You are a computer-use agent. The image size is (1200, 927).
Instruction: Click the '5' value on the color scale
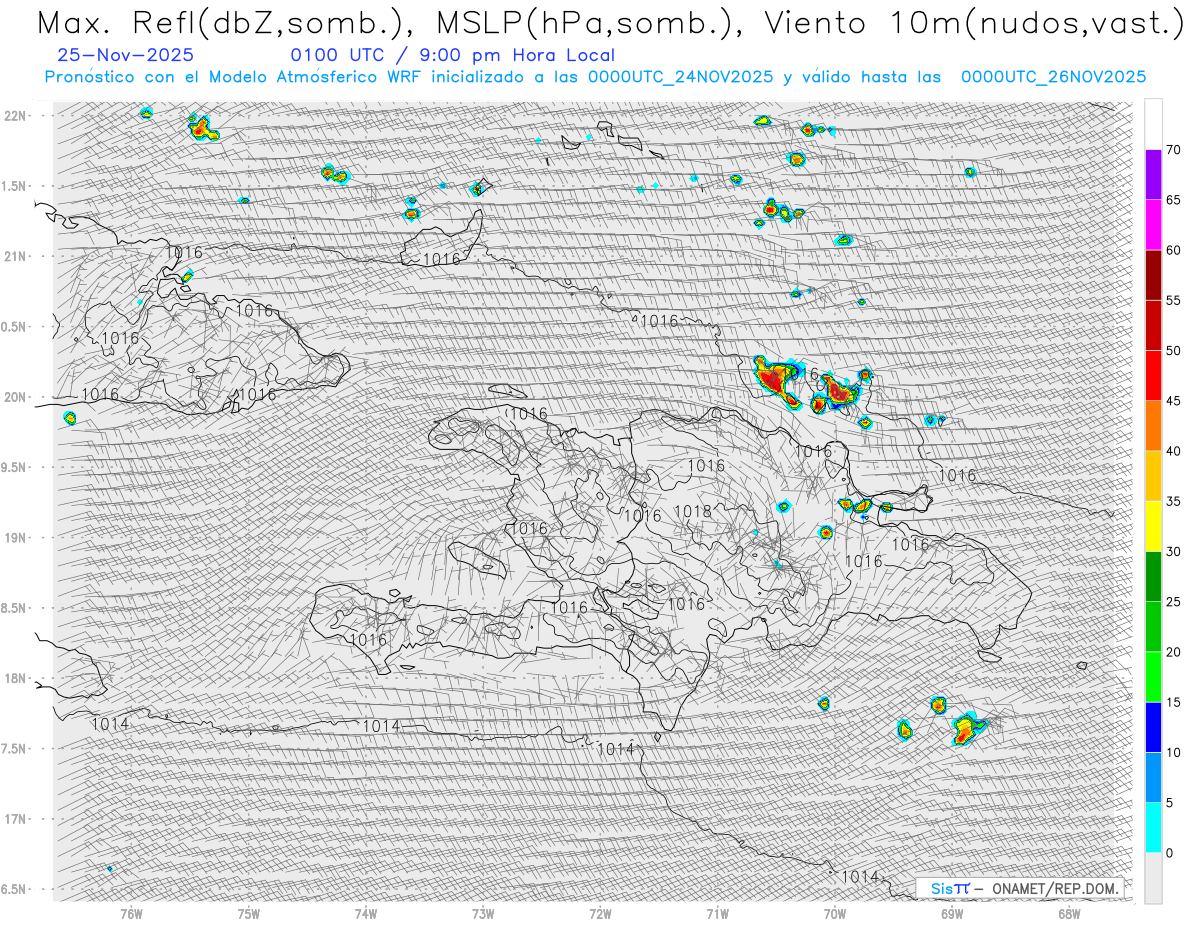(x=1169, y=802)
